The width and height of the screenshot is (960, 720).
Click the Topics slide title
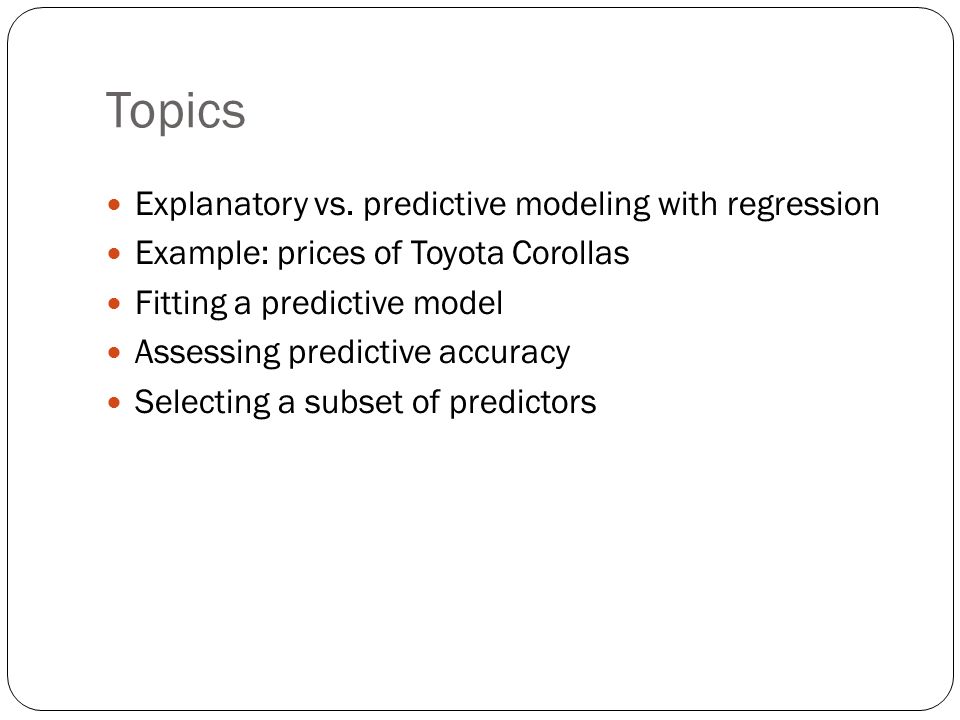[x=175, y=112]
